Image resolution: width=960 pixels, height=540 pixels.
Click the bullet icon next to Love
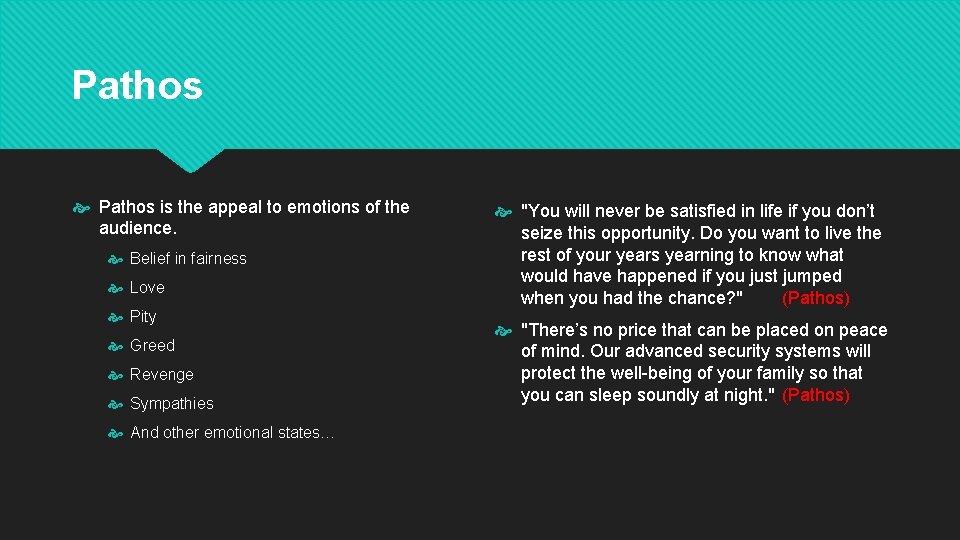[x=115, y=288]
